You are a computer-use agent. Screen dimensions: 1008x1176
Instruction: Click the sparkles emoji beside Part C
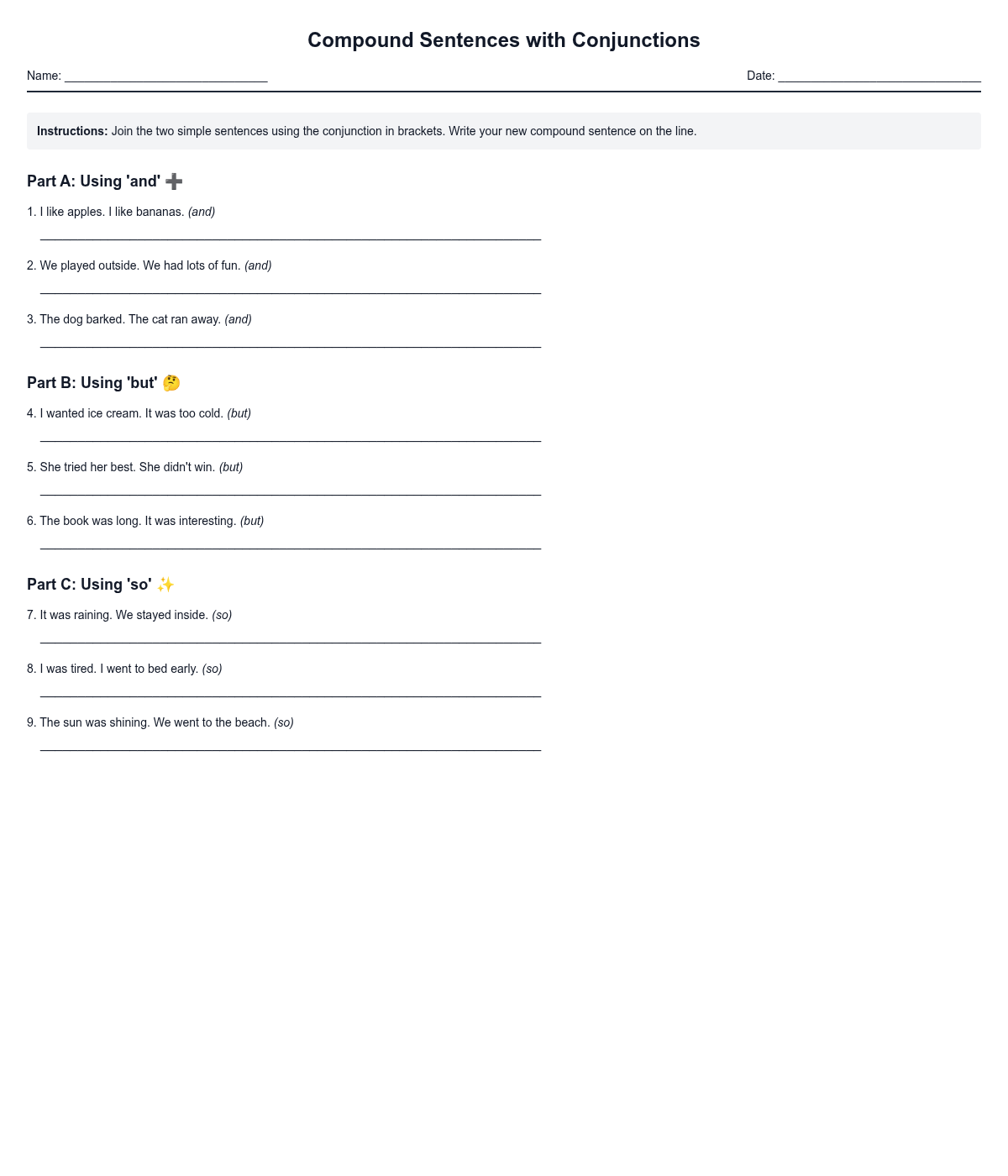(x=165, y=585)
